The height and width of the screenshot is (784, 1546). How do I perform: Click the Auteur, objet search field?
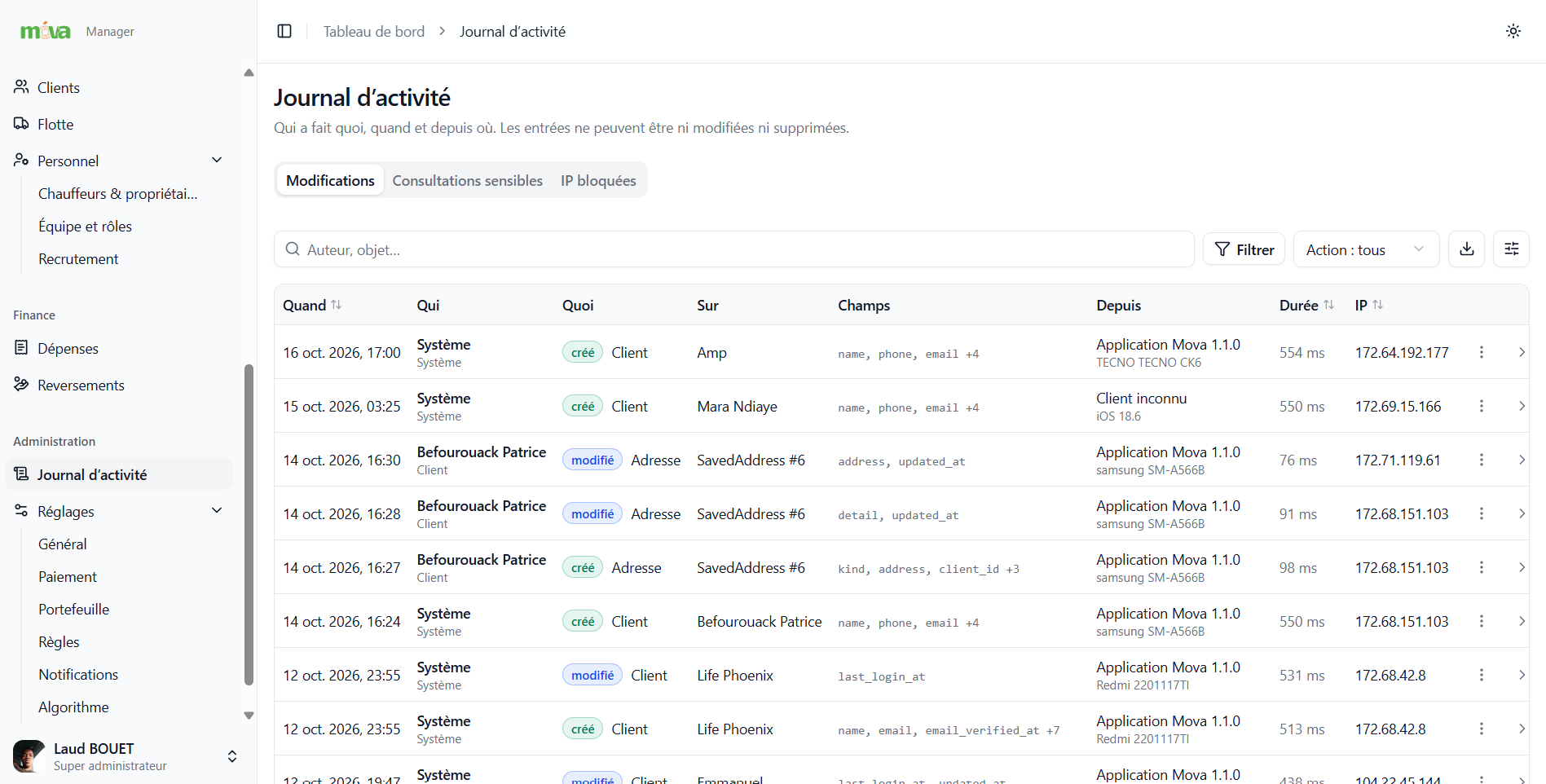[734, 249]
